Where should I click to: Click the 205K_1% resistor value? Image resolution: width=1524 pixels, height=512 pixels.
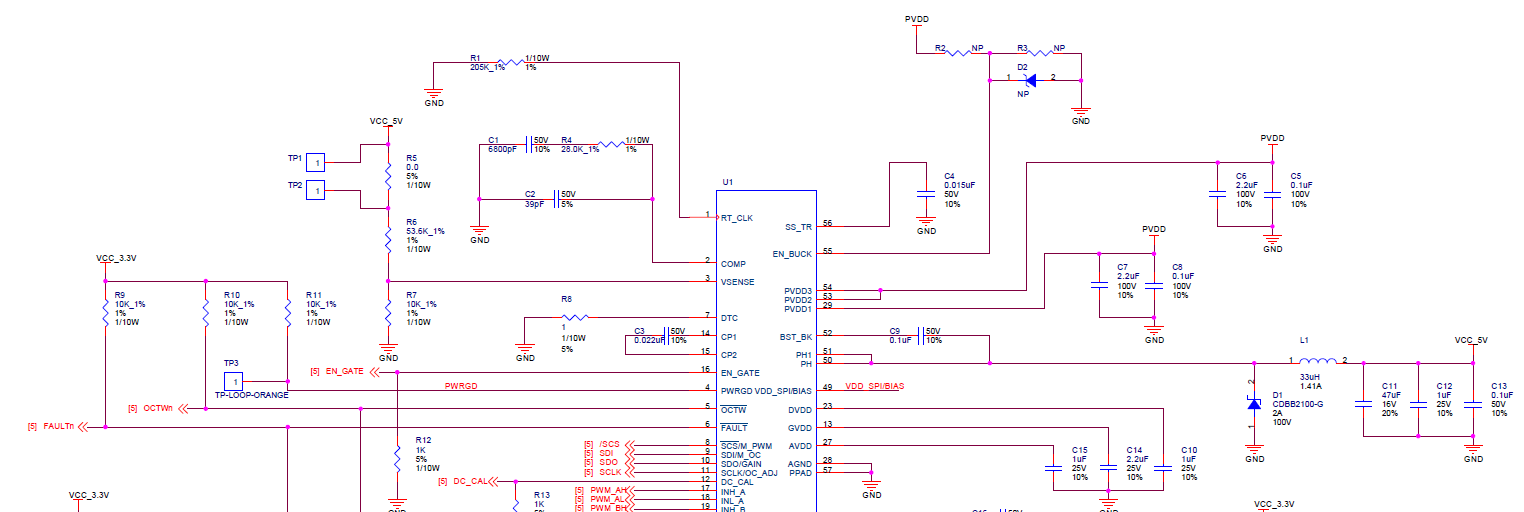[x=487, y=67]
